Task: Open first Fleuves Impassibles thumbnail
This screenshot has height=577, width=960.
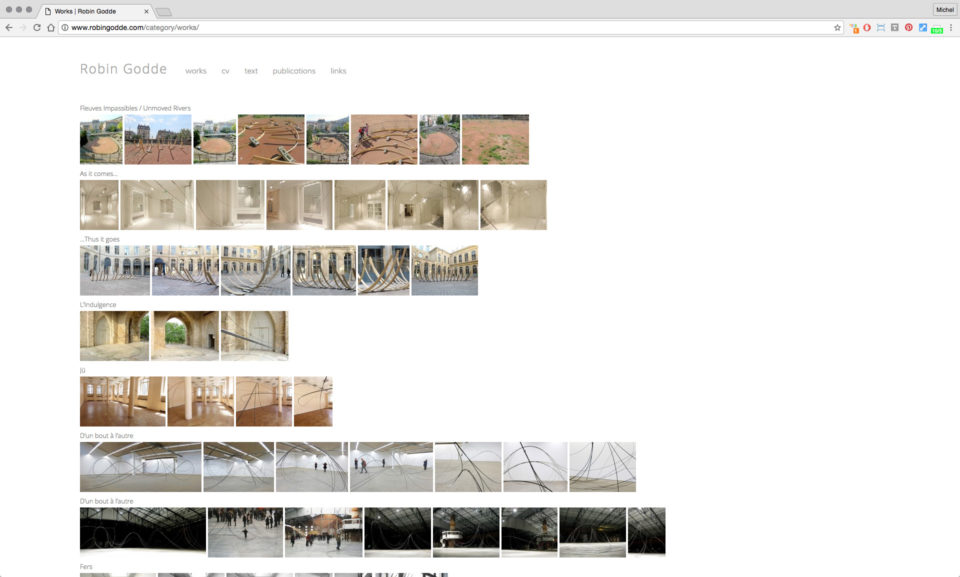Action: [x=101, y=139]
